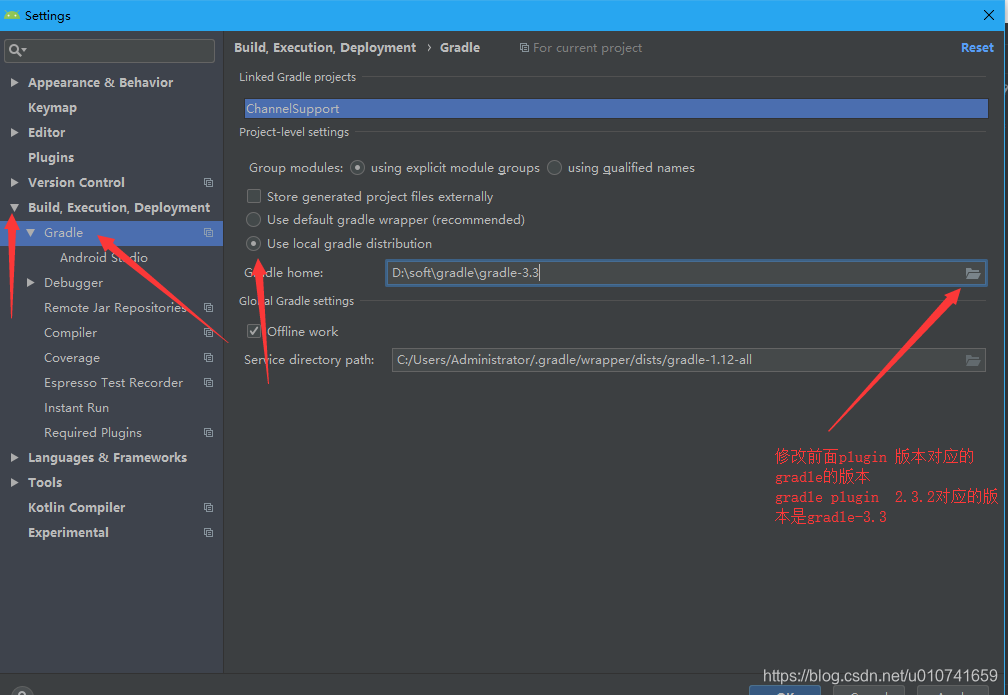Click the project-level icon beside Gradle entry
Image resolution: width=1008 pixels, height=695 pixels.
[207, 232]
